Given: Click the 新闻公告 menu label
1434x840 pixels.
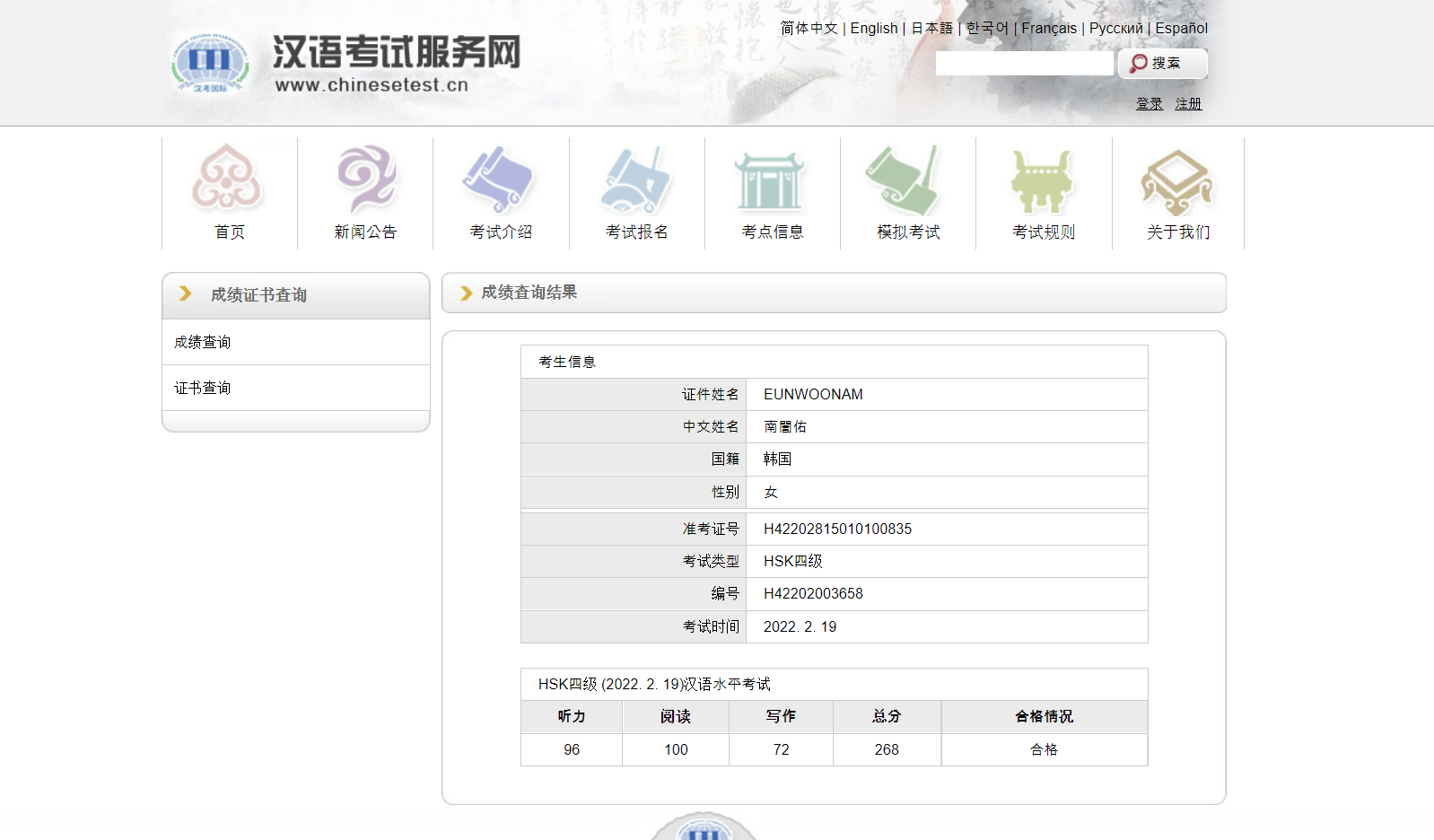Looking at the screenshot, I should coord(365,232).
